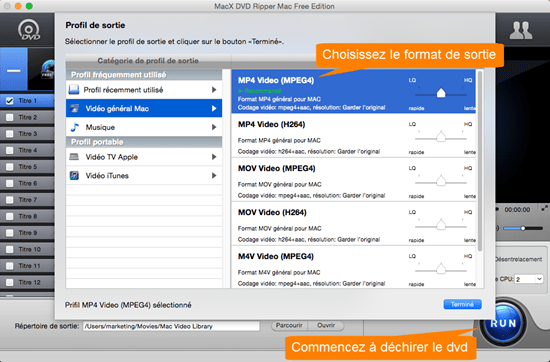Check the Titre 7 checkbox
This screenshot has height=362, width=550.
click(x=9, y=200)
